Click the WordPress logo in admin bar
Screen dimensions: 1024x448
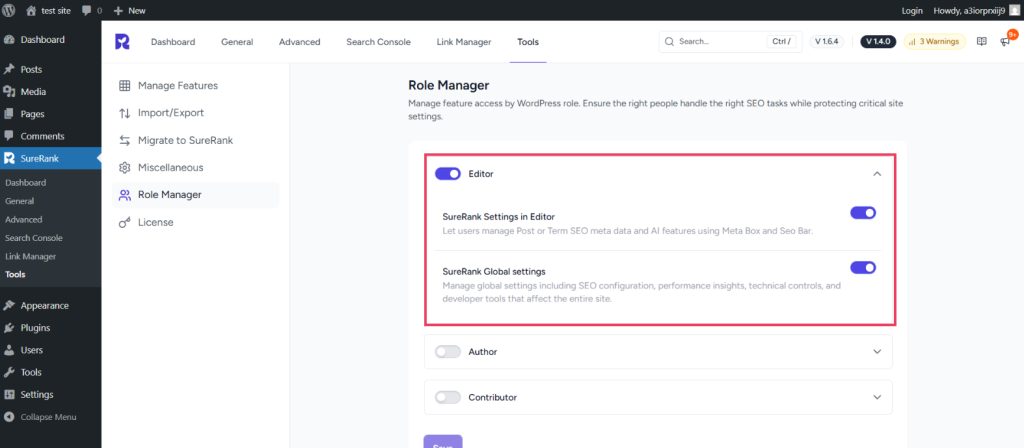click(x=8, y=10)
